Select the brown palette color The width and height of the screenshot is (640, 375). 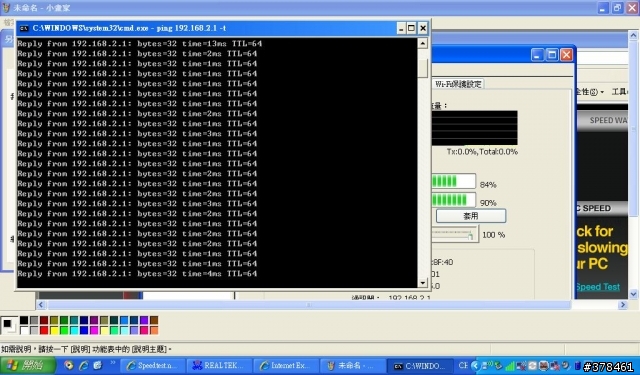pos(154,320)
